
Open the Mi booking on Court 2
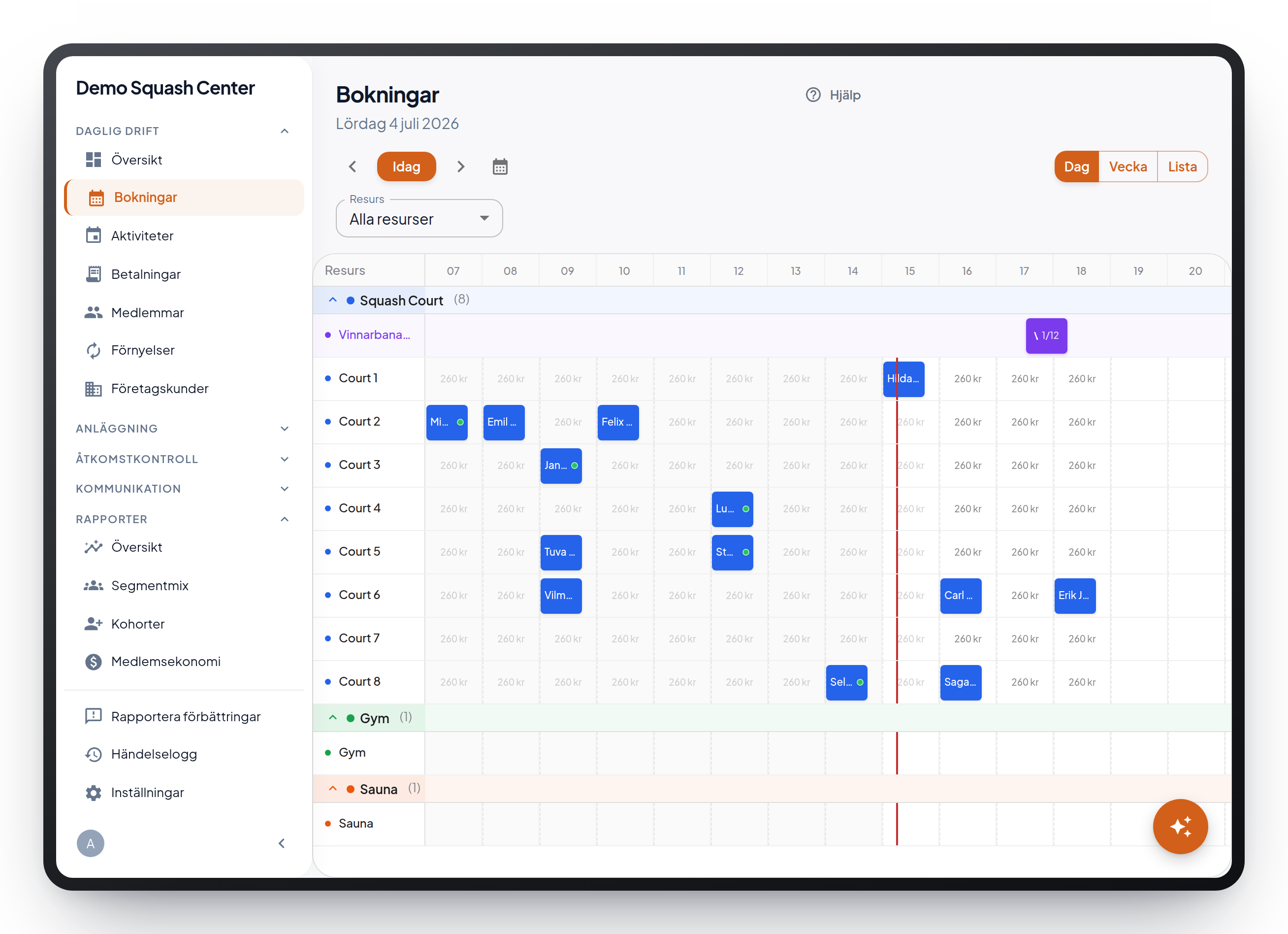coord(447,422)
